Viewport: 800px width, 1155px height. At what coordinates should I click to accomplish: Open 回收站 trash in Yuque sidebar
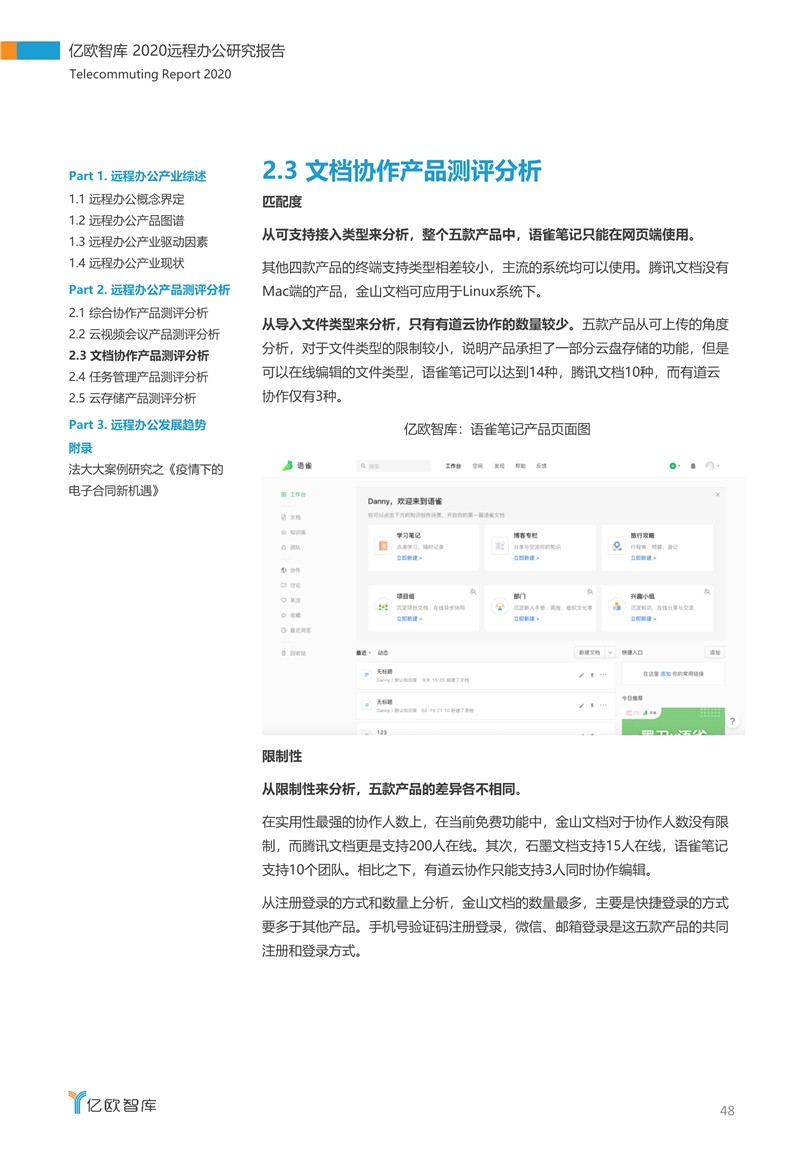coord(293,653)
